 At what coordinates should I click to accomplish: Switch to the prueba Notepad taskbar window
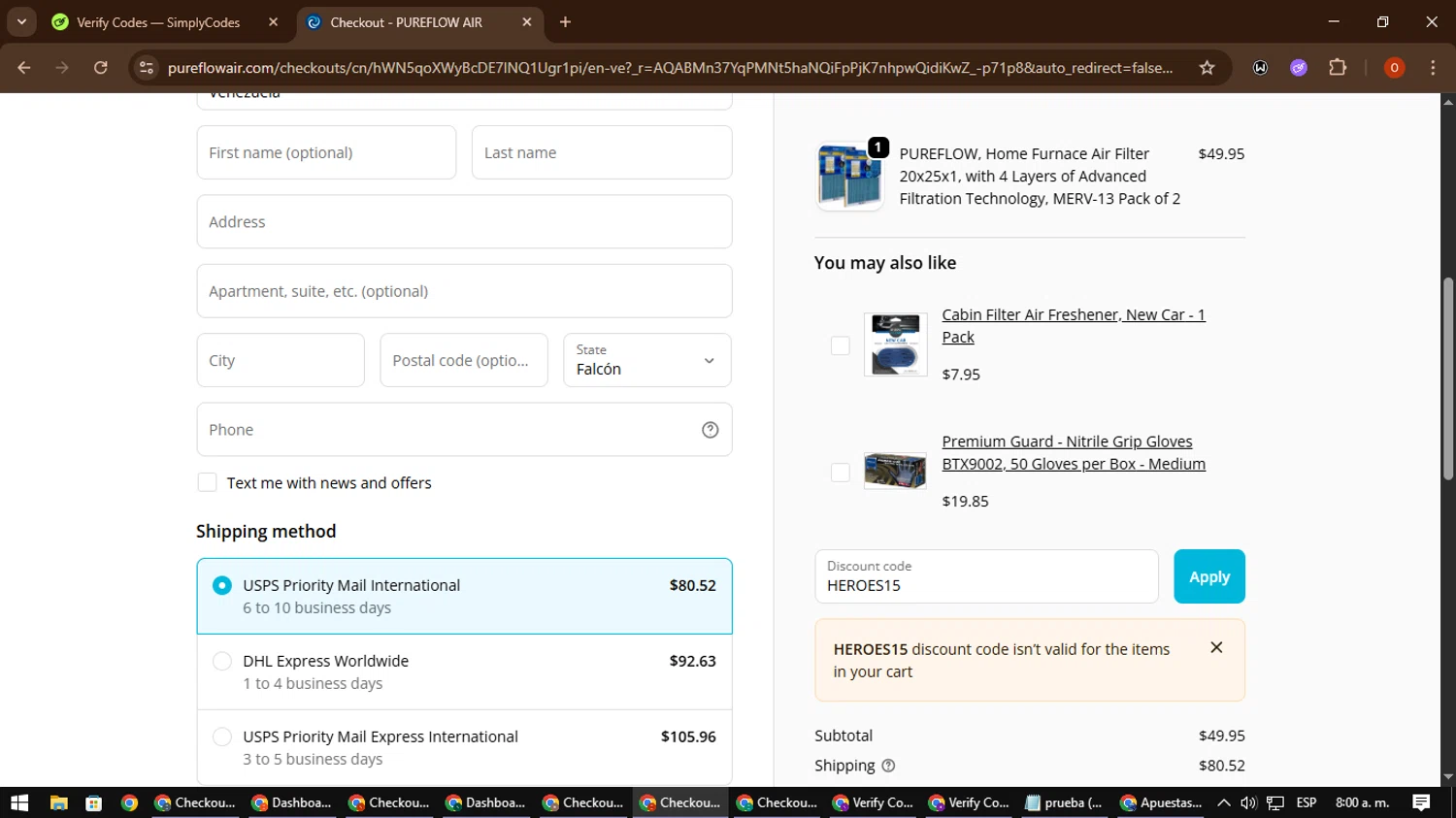(x=1065, y=802)
